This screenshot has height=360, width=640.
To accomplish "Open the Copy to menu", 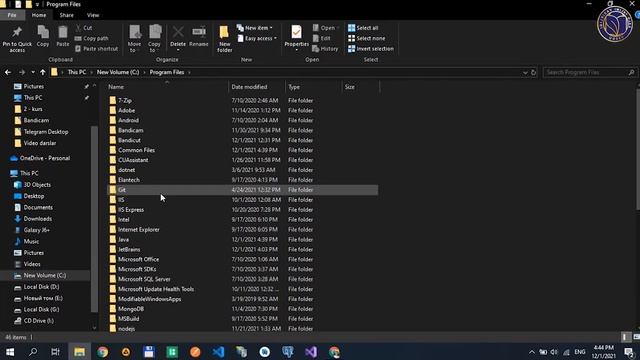I will point(154,39).
